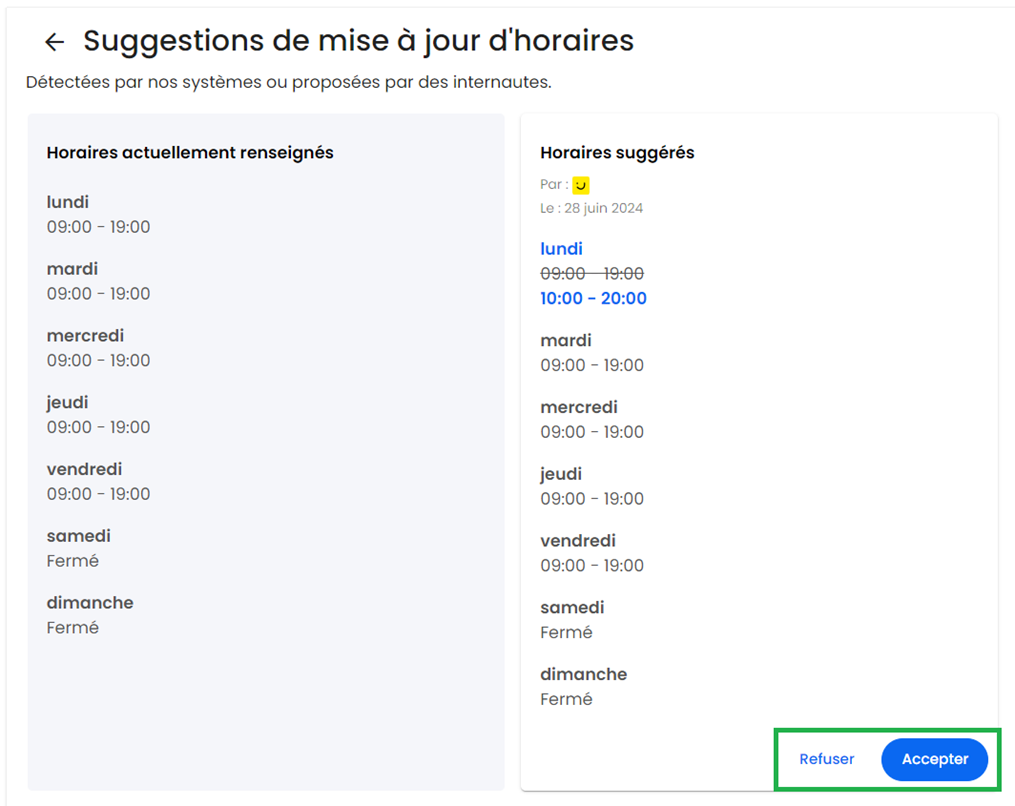This screenshot has width=1015, height=806.
Task: Click the page title 'Suggestions de mise à jour d'horaires'
Action: pos(358,41)
